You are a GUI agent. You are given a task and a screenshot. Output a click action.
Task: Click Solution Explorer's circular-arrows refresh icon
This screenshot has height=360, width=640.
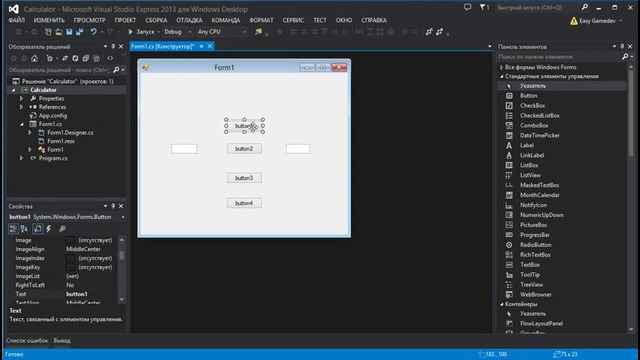point(75,58)
